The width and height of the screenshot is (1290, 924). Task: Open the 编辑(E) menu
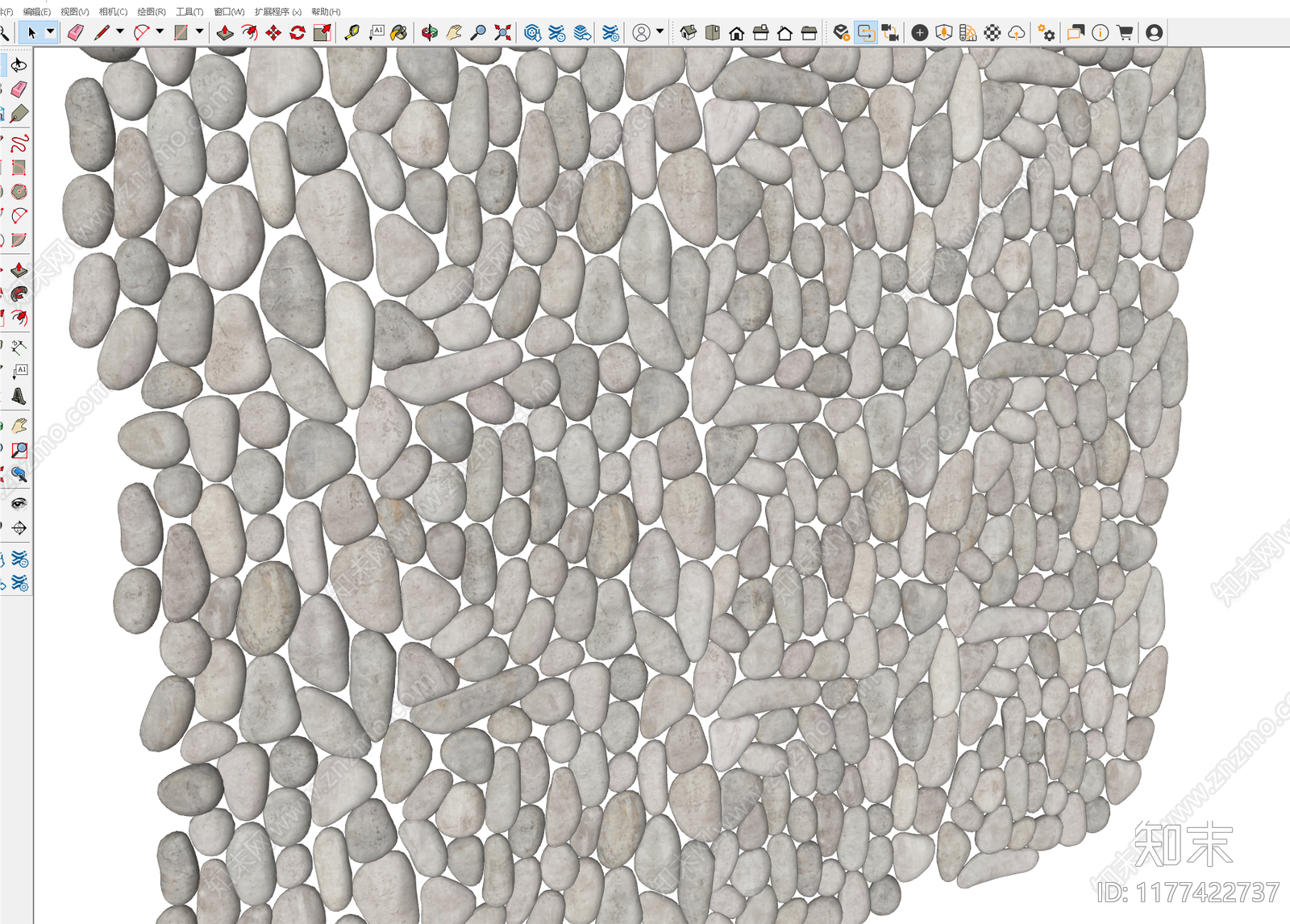point(36,12)
